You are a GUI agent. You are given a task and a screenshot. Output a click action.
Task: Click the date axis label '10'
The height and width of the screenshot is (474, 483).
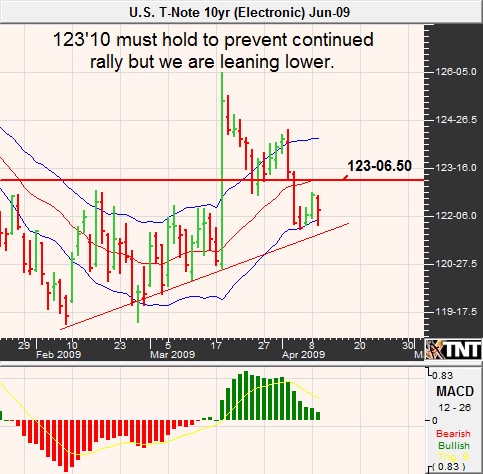(72, 345)
